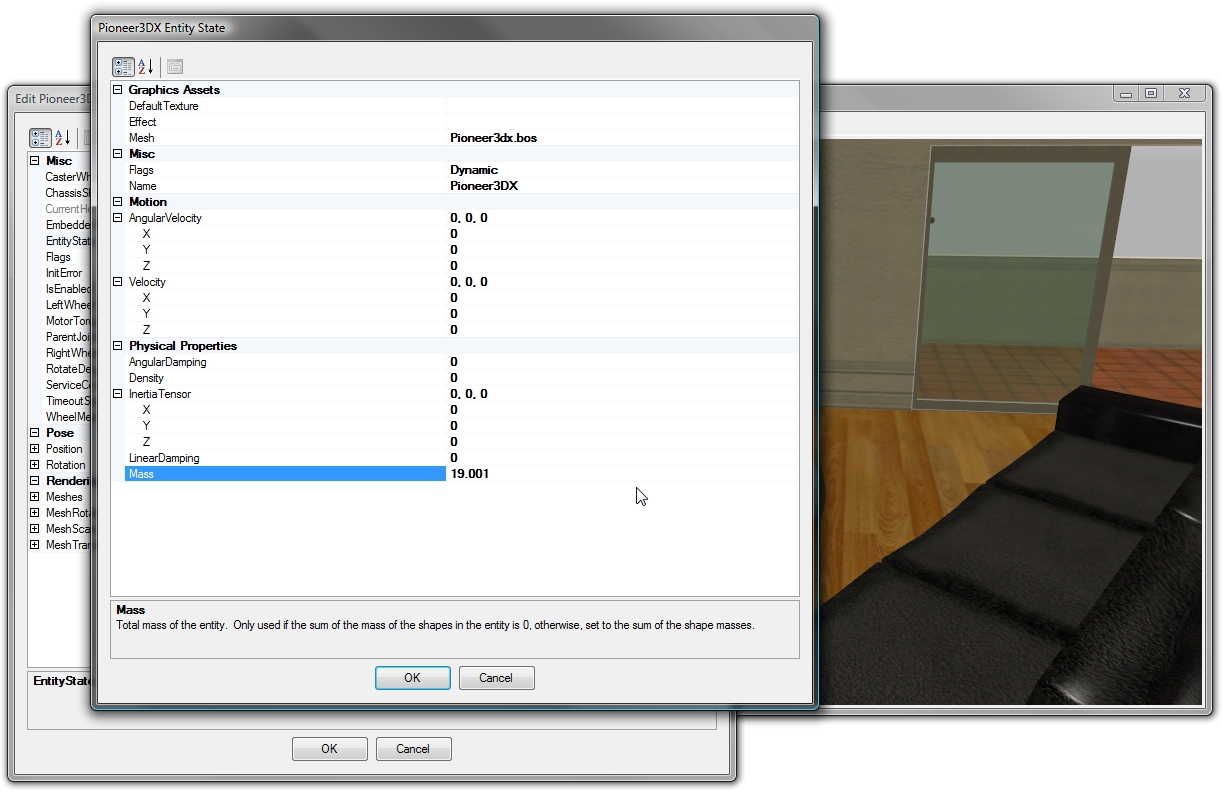Screen dimensions: 1222x791
Task: Collapse the Physical Properties category
Action: [x=117, y=345]
